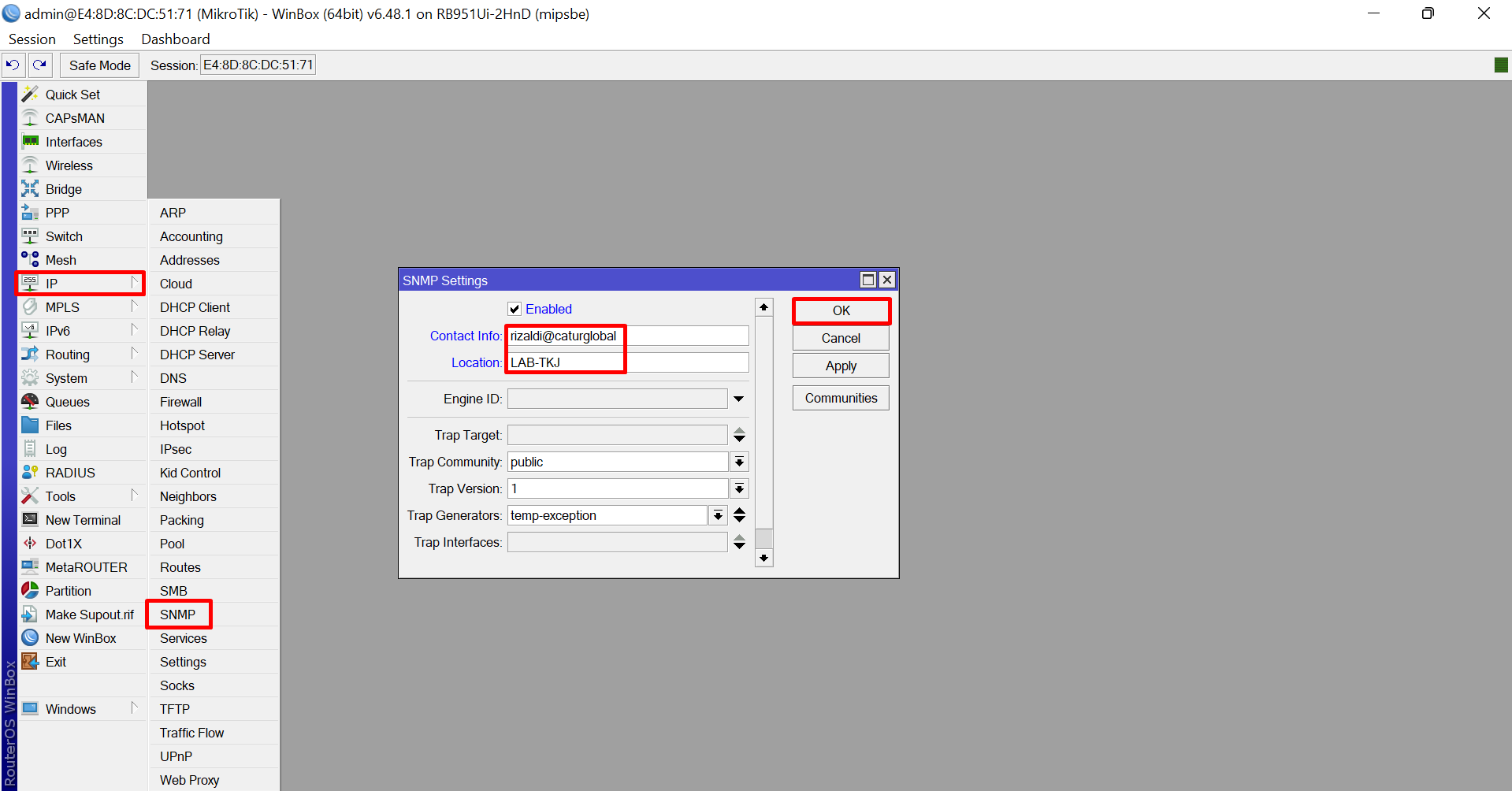Viewport: 1512px width, 791px height.
Task: Open Communities from SNMP Settings
Action: point(841,398)
